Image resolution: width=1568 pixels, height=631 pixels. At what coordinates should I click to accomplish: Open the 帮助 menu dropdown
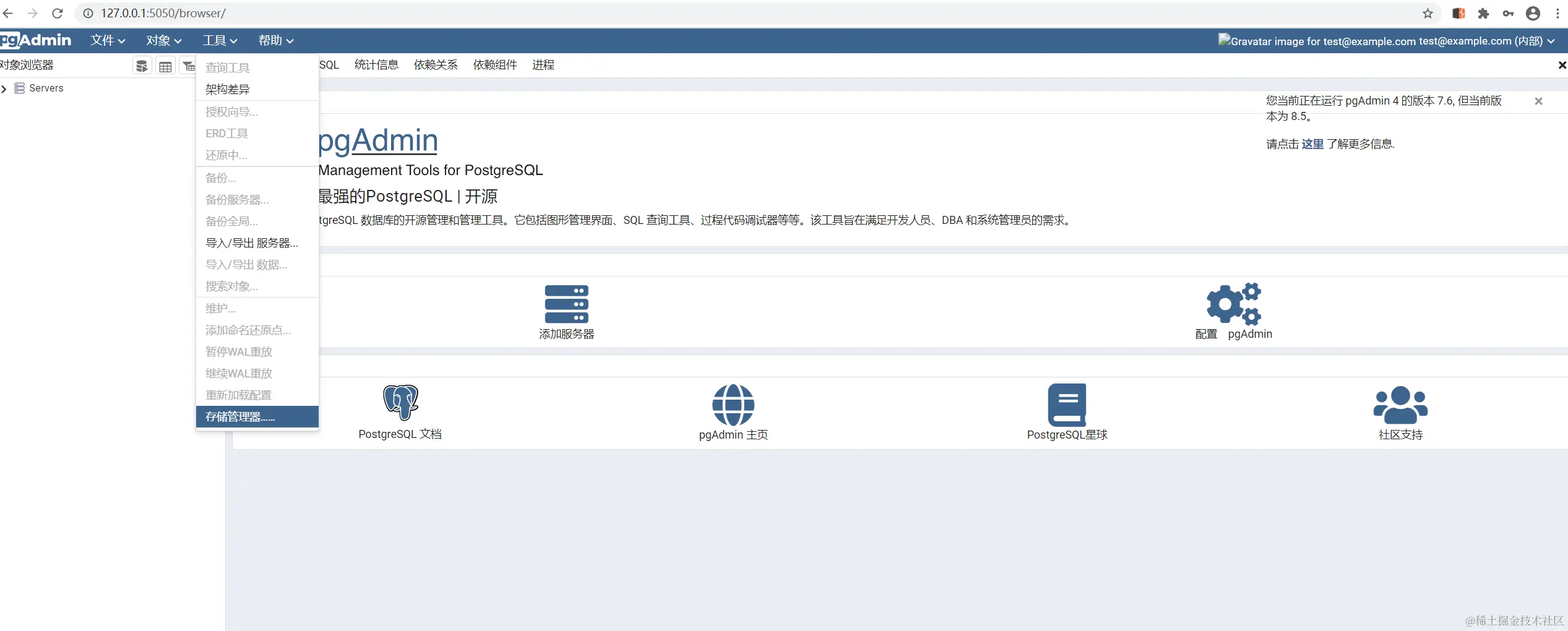(276, 40)
